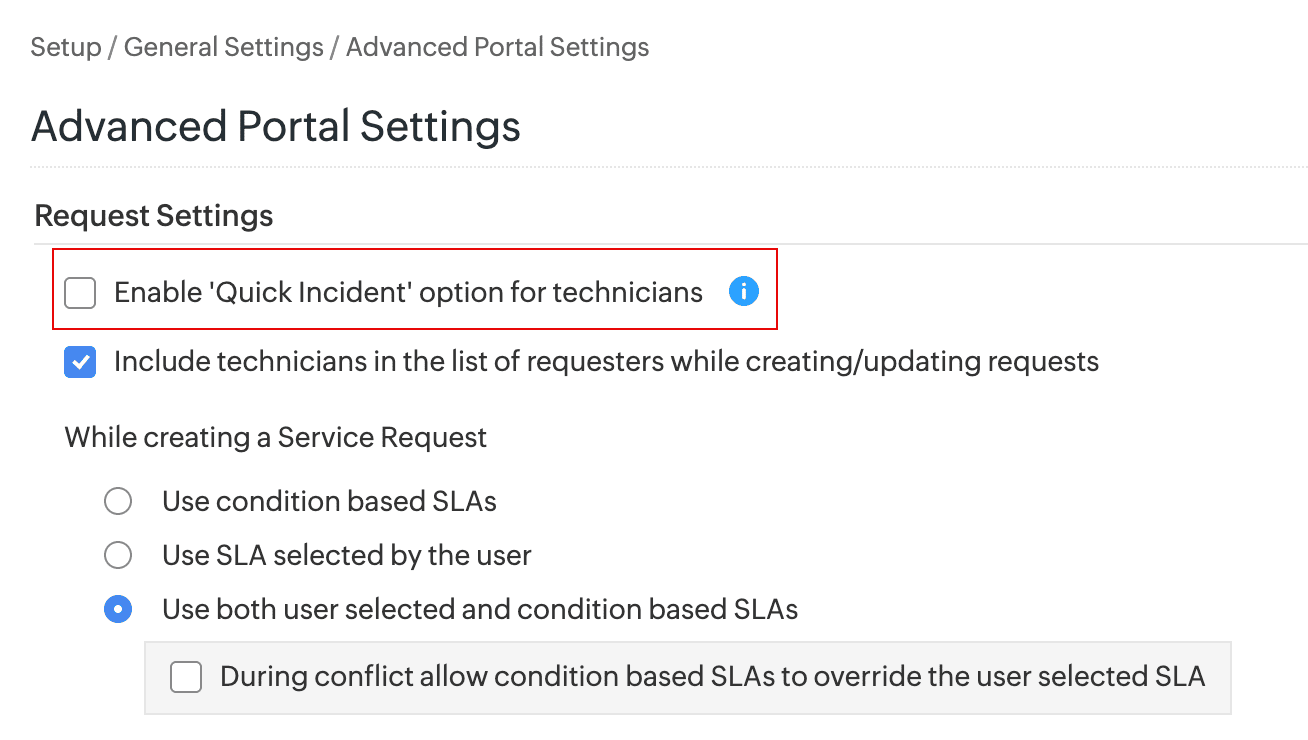Click the "Enable 'Quick Incident' option" label text
1308x740 pixels.
coord(408,293)
